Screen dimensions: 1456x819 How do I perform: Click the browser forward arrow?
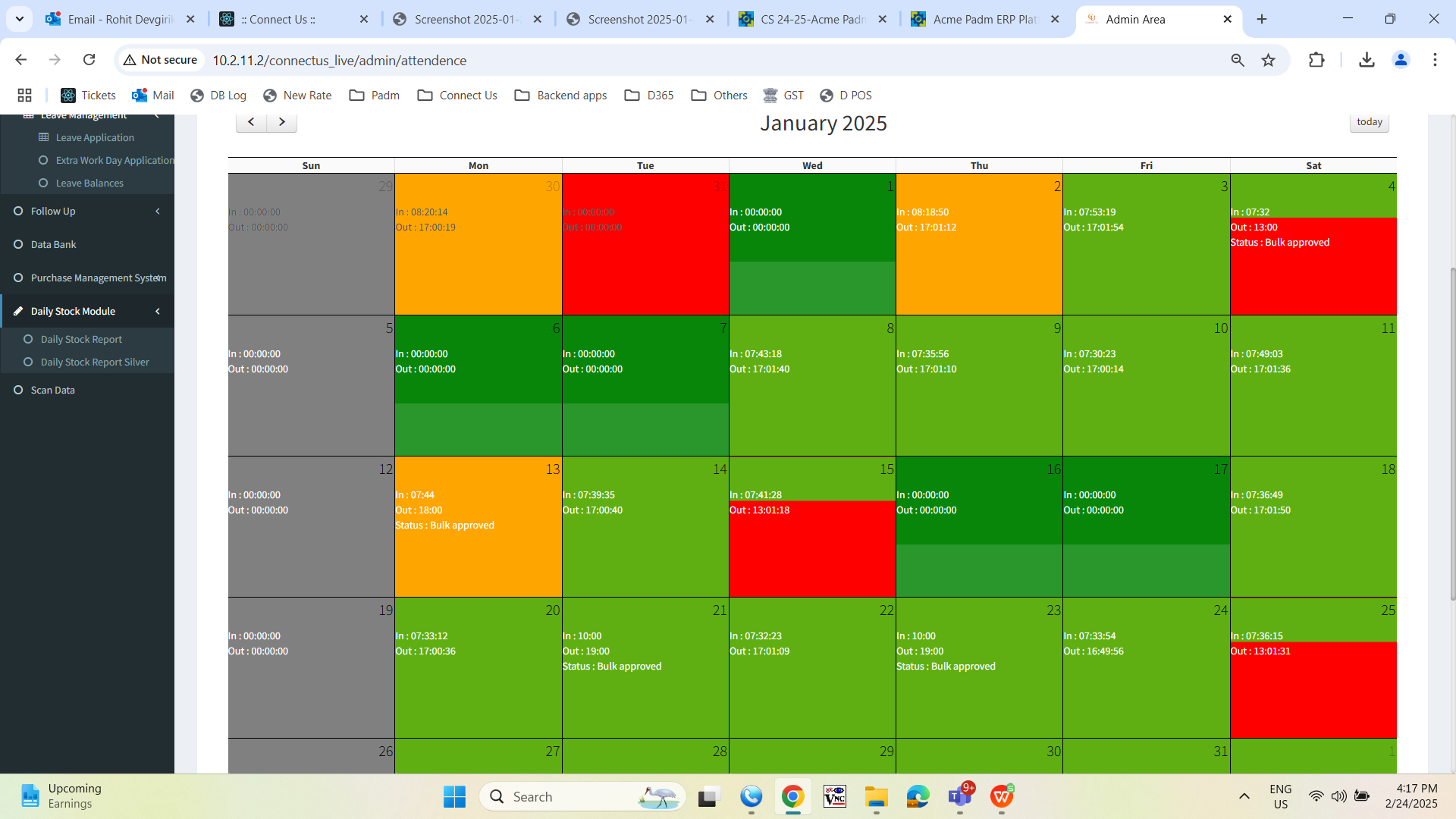click(55, 60)
